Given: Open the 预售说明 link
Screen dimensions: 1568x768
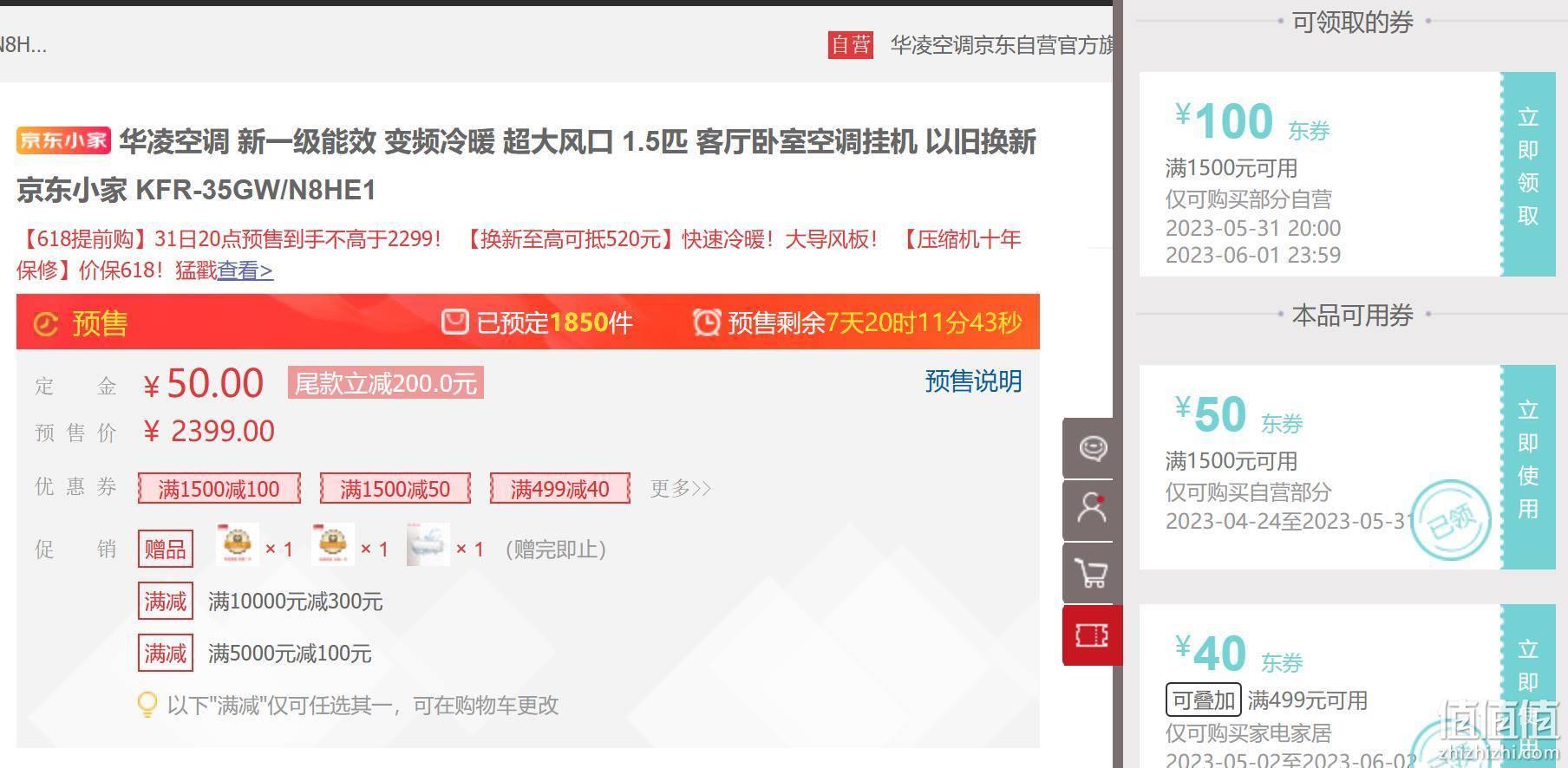Looking at the screenshot, I should point(973,381).
